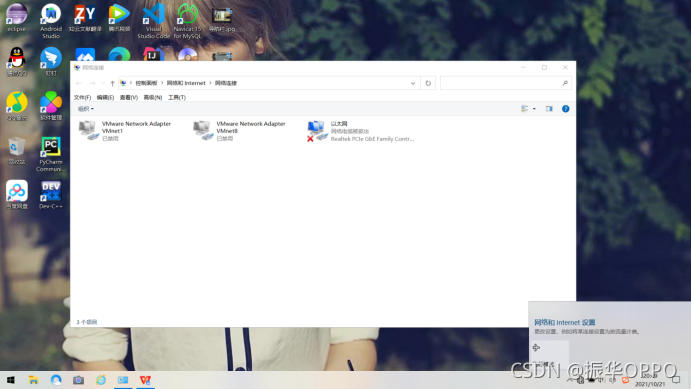692x389 pixels.
Task: Open the blue browser icon in taskbar
Action: pyautogui.click(x=56, y=380)
